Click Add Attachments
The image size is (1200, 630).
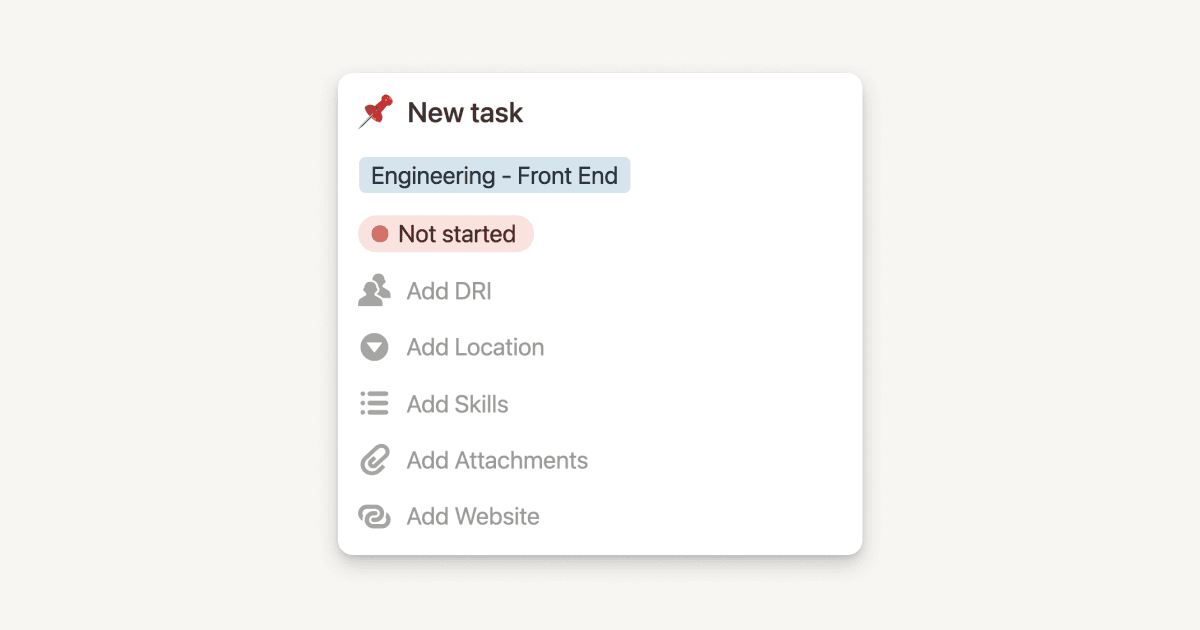[x=496, y=460]
